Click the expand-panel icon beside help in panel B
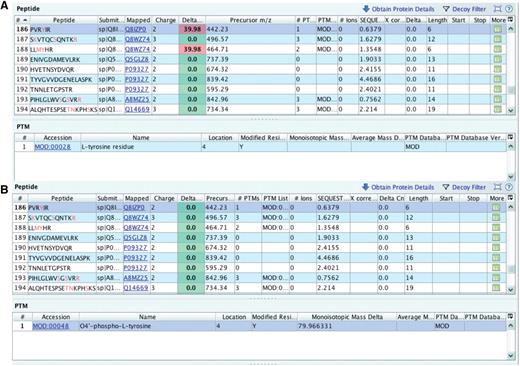Image resolution: width=520 pixels, height=366 pixels. pos(498,187)
